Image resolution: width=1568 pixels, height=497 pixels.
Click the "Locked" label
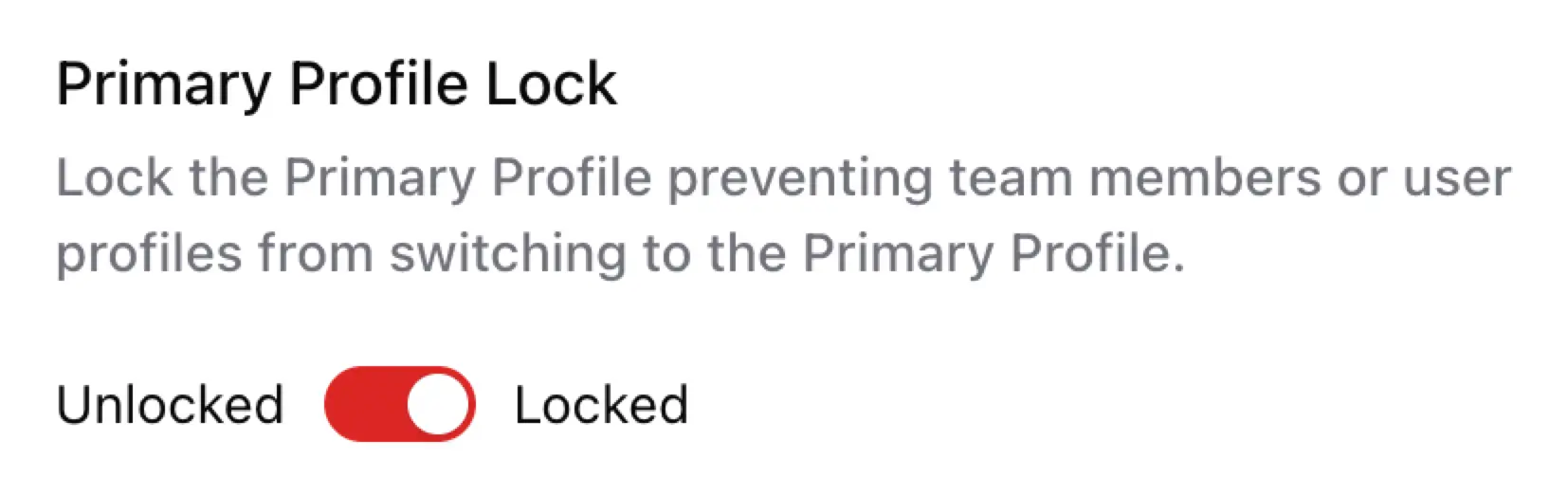(601, 405)
